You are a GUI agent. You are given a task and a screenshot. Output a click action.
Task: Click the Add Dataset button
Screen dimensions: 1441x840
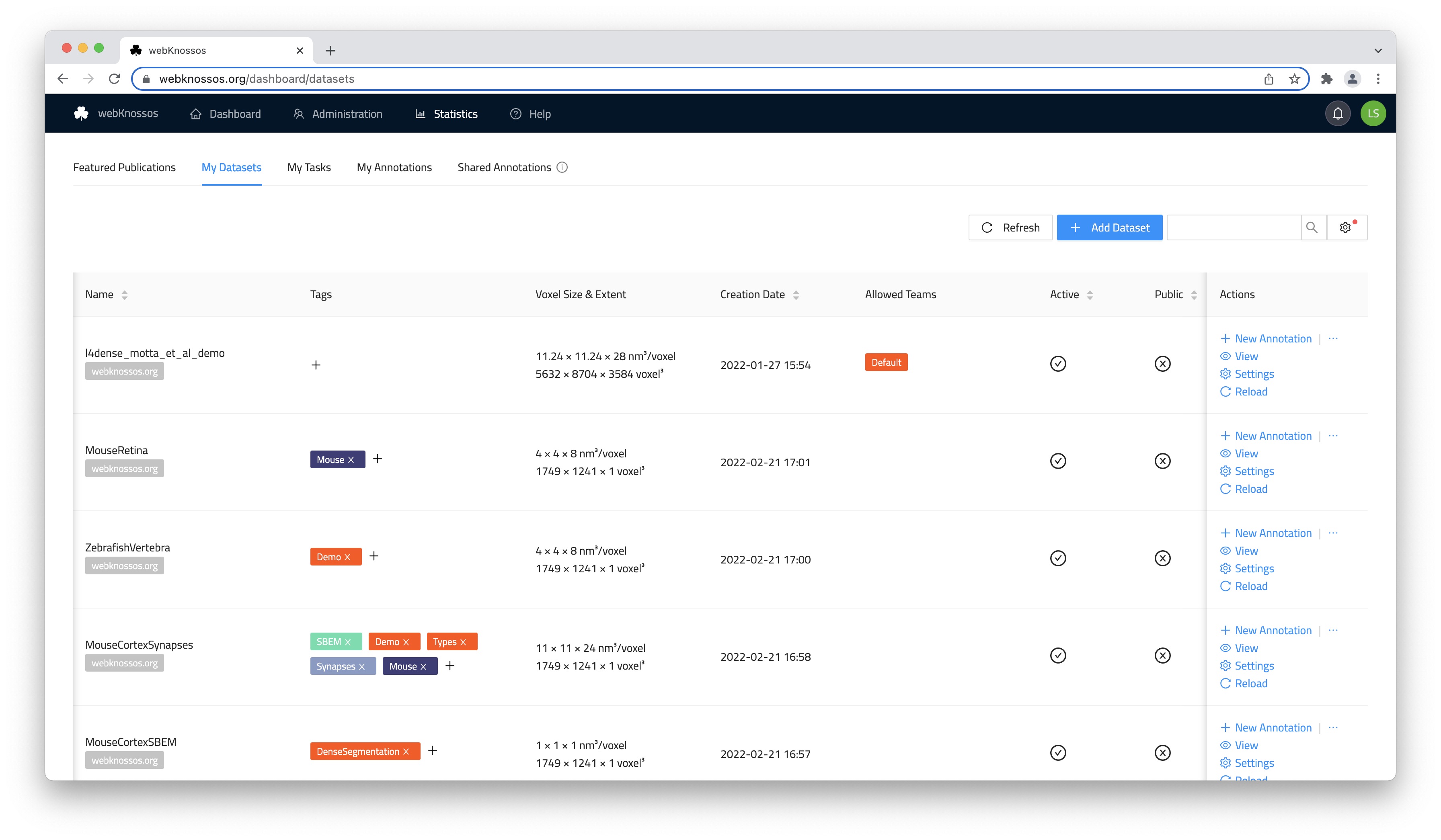pyautogui.click(x=1109, y=227)
